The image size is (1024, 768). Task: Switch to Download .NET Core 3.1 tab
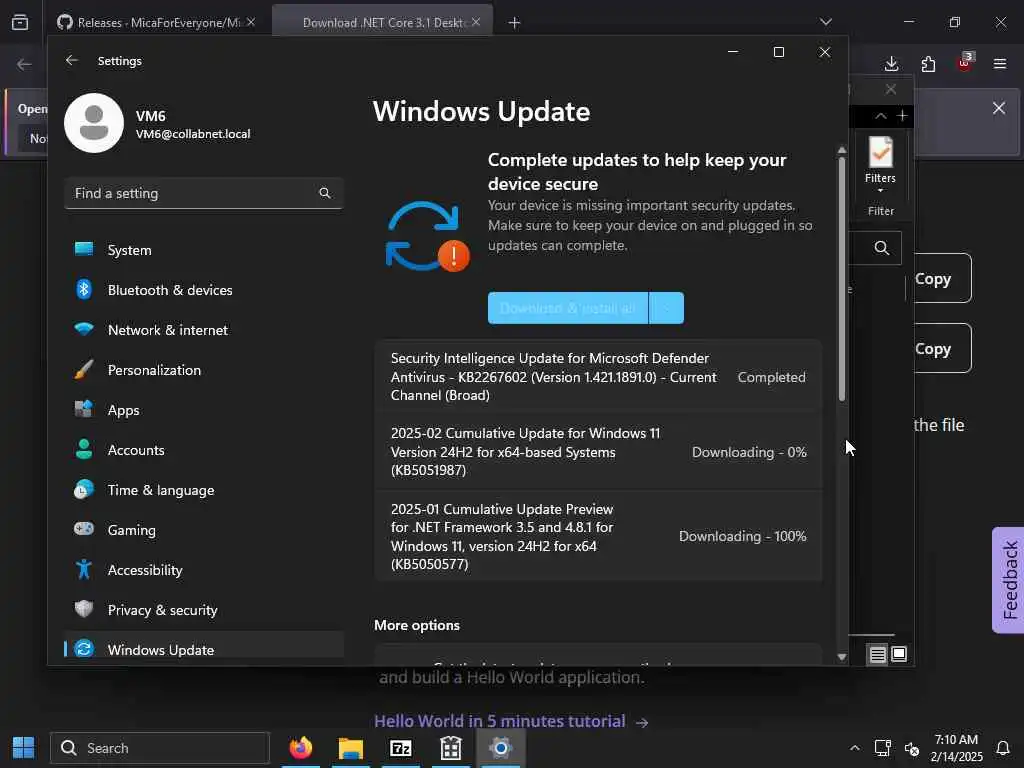[x=382, y=22]
